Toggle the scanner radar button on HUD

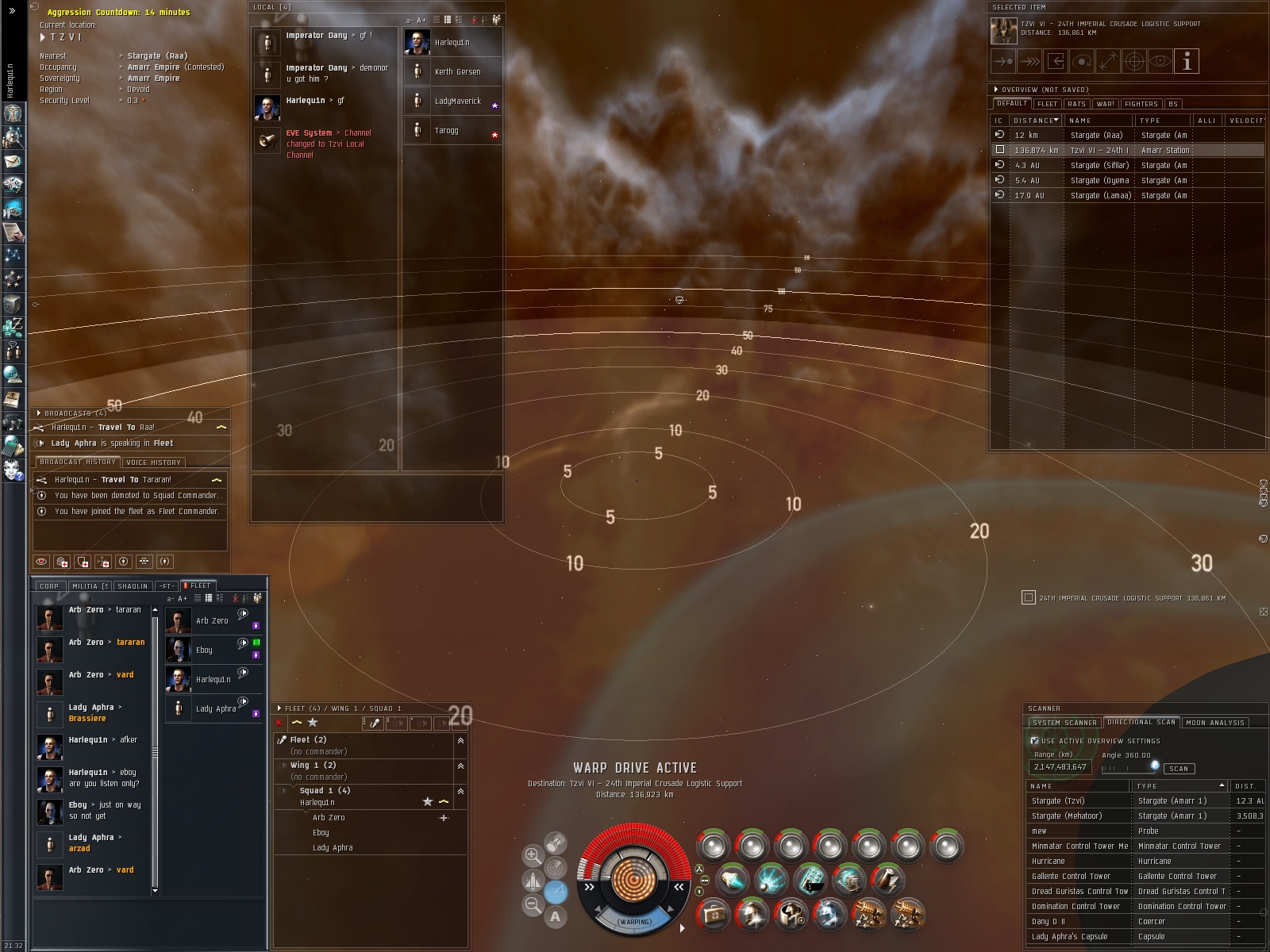pos(556,867)
